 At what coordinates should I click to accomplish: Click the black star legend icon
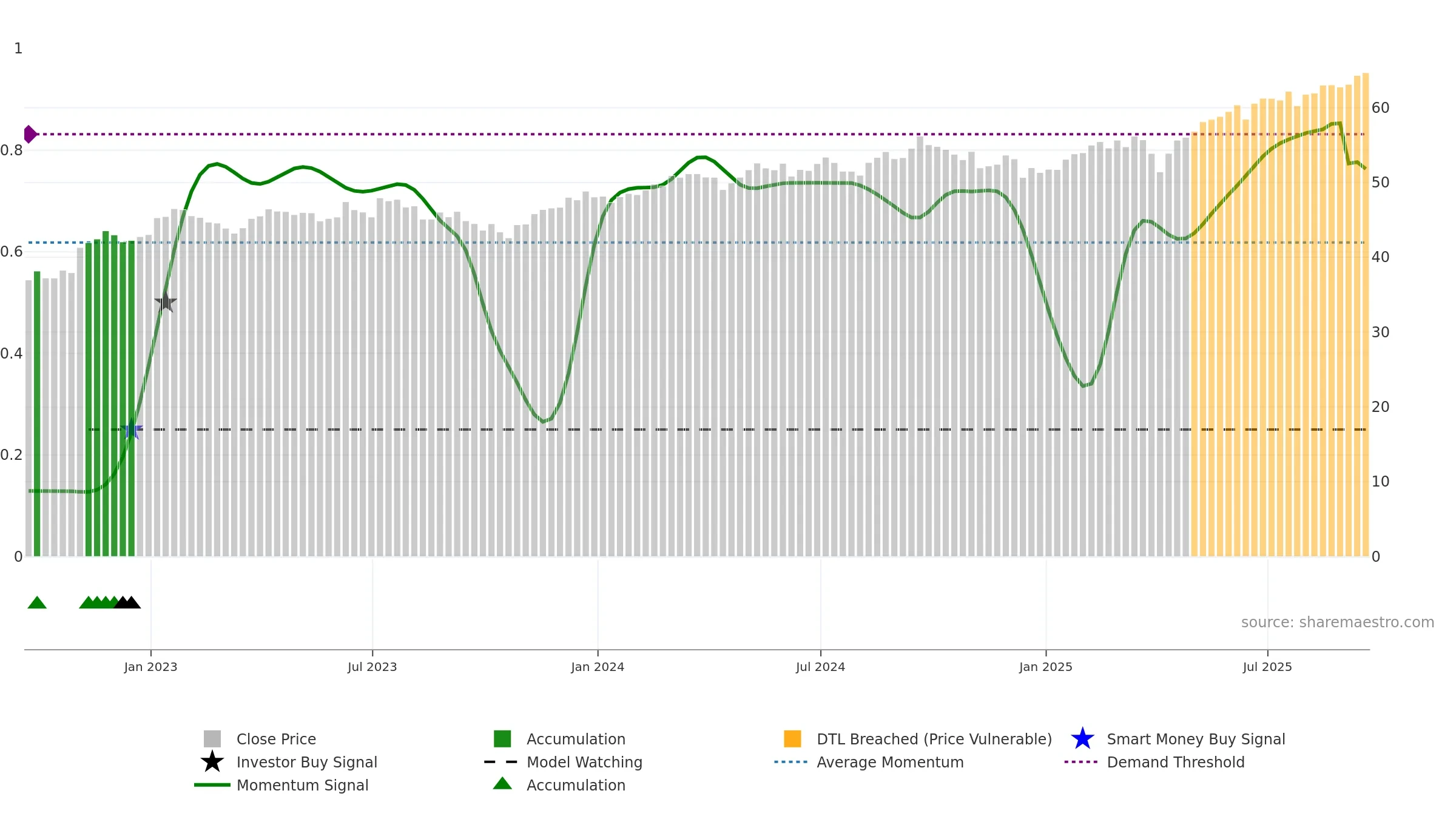212,762
